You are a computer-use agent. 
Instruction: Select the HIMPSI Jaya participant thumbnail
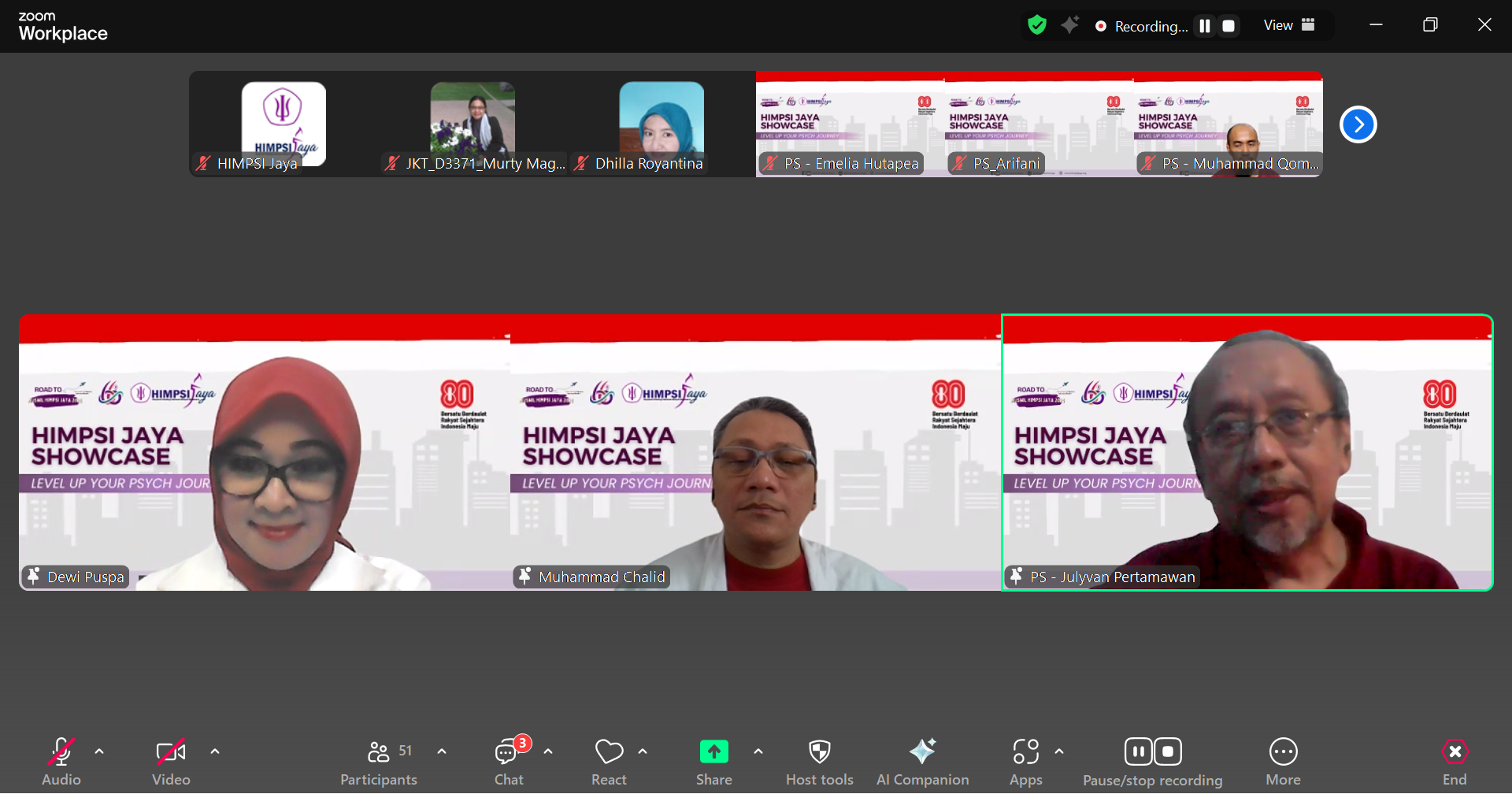tap(283, 124)
